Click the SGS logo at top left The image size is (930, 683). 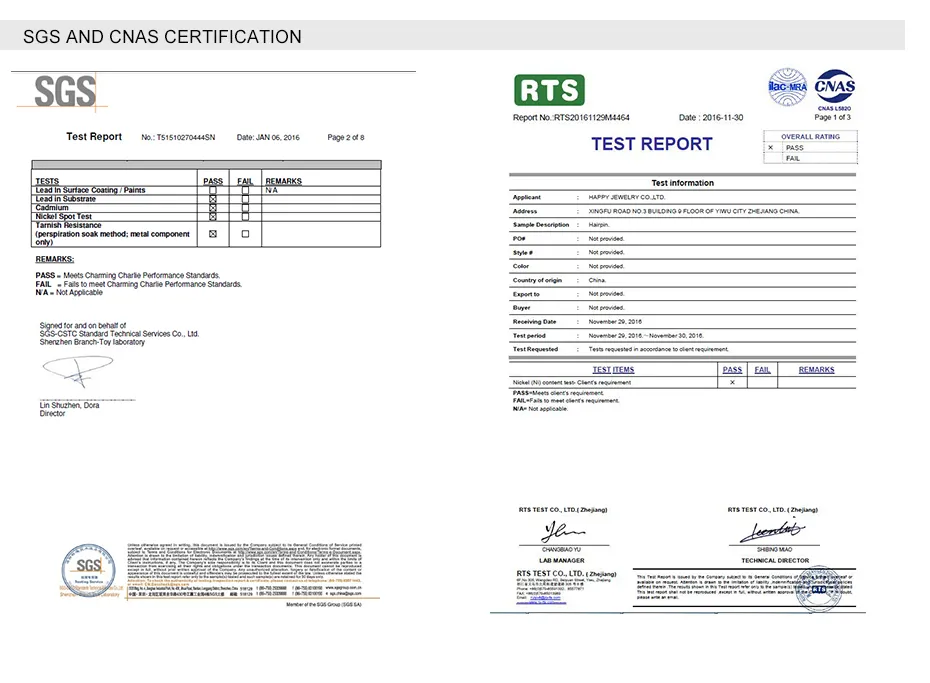[65, 91]
